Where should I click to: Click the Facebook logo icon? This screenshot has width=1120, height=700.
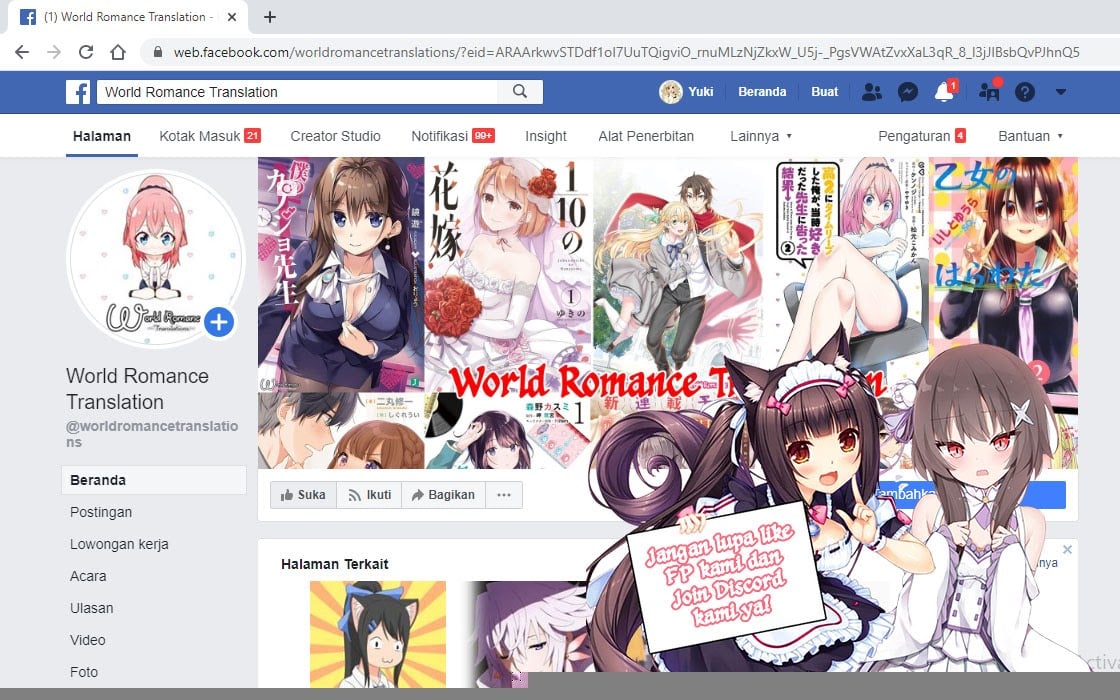[78, 92]
